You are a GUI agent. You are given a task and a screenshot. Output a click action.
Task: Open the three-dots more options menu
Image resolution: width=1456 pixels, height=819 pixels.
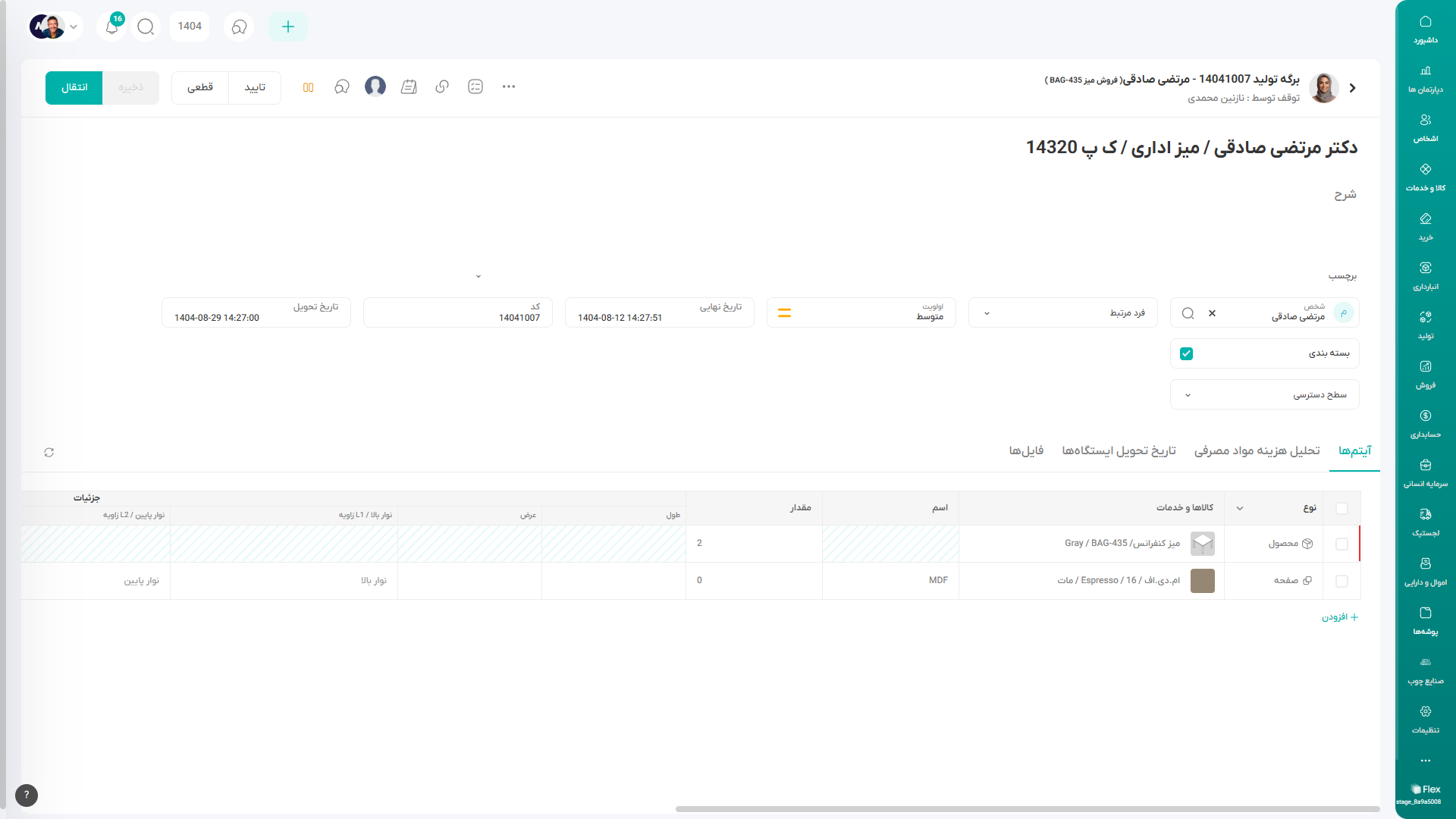coord(509,87)
